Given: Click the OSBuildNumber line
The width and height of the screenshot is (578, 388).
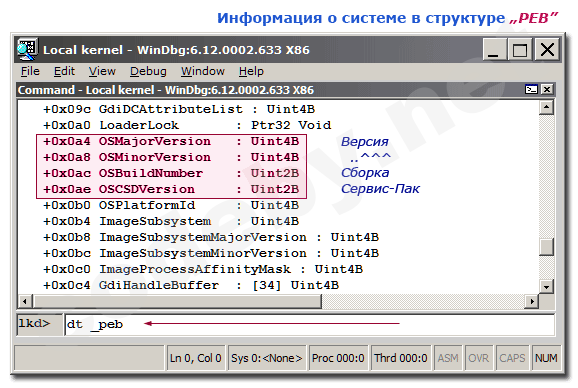Looking at the screenshot, I should click(171, 173).
